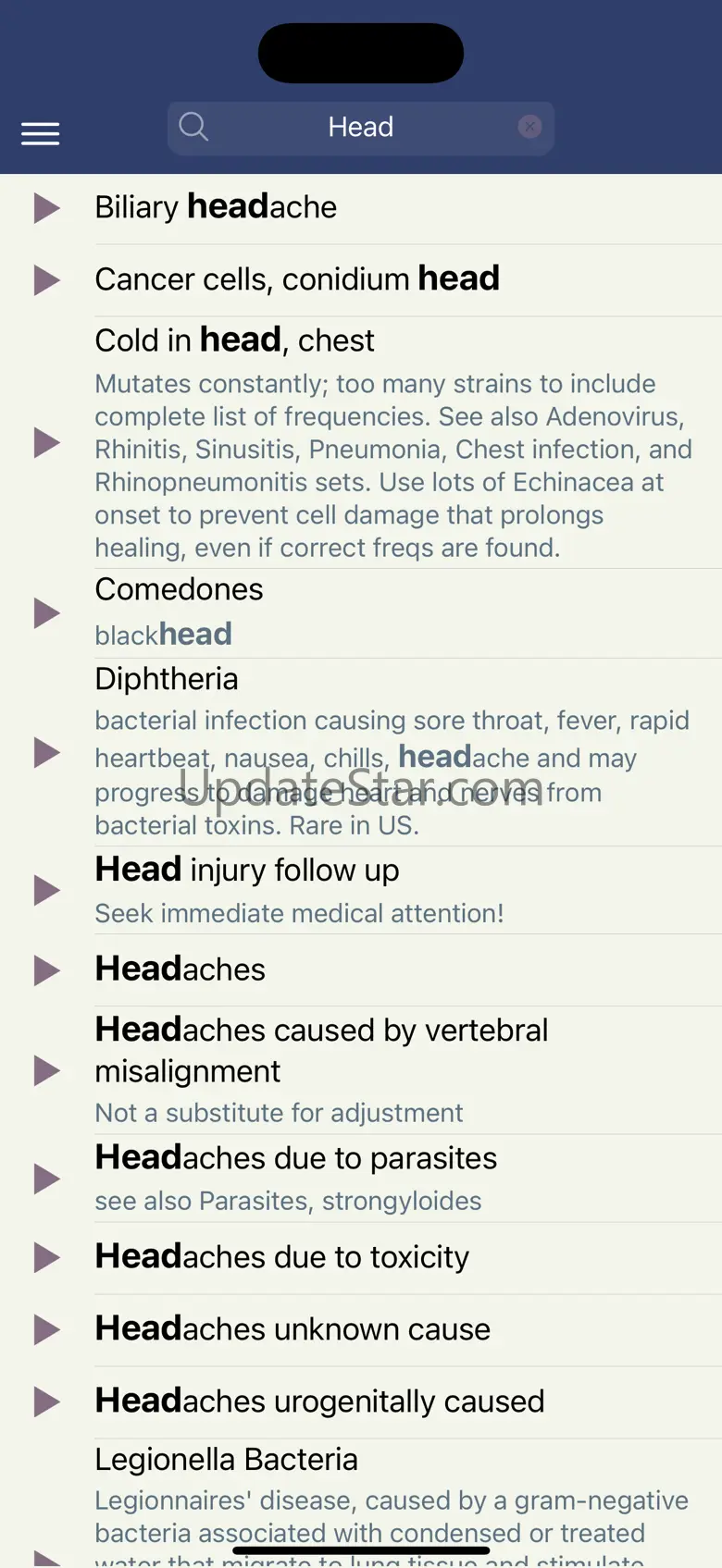Image resolution: width=722 pixels, height=1568 pixels.
Task: Open the hamburger menu
Action: (41, 134)
